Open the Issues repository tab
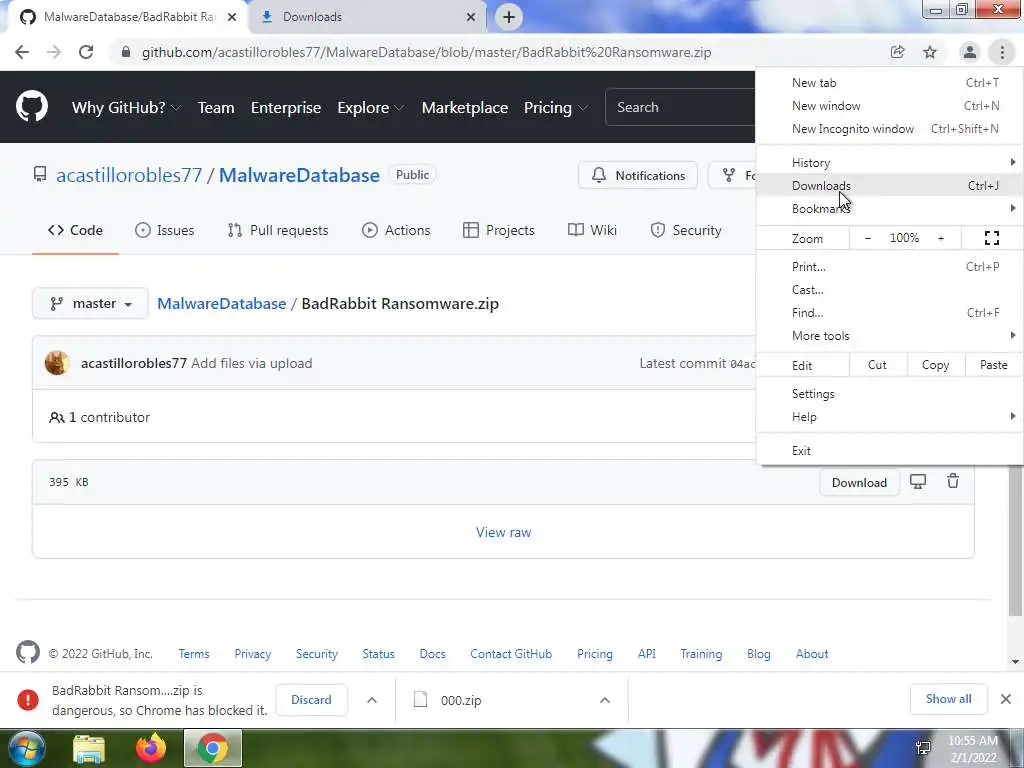The width and height of the screenshot is (1024, 768). [165, 230]
